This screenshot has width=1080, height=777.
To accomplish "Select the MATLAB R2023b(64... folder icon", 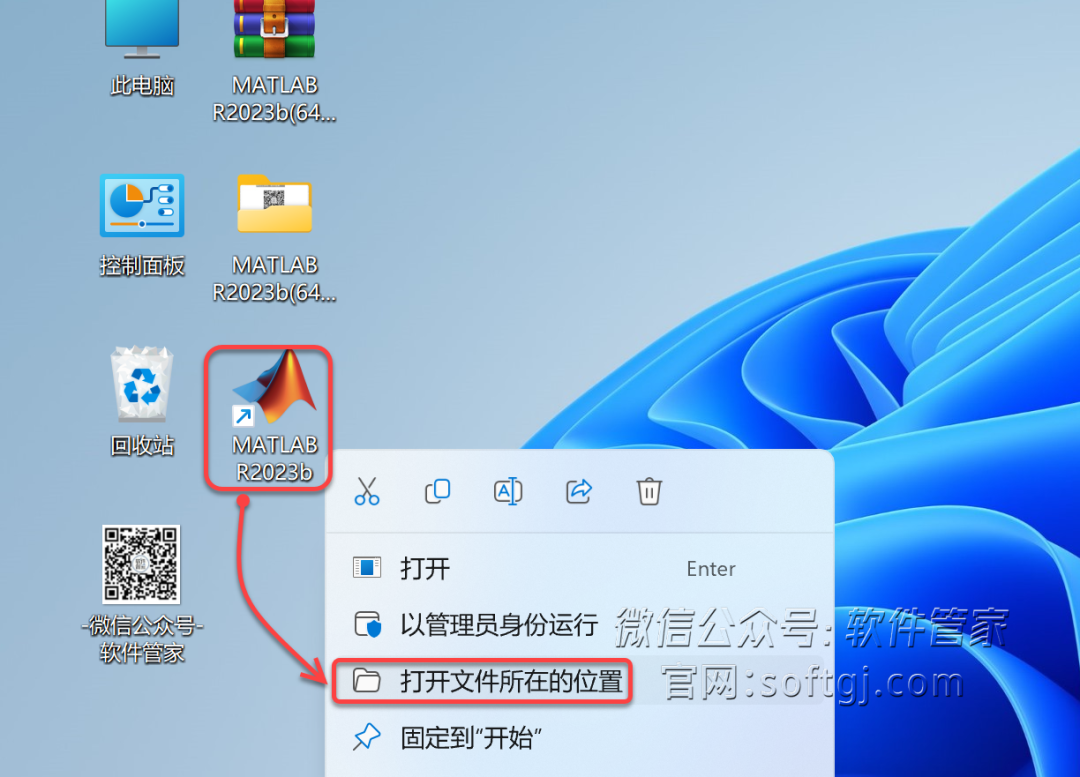I will 274,203.
